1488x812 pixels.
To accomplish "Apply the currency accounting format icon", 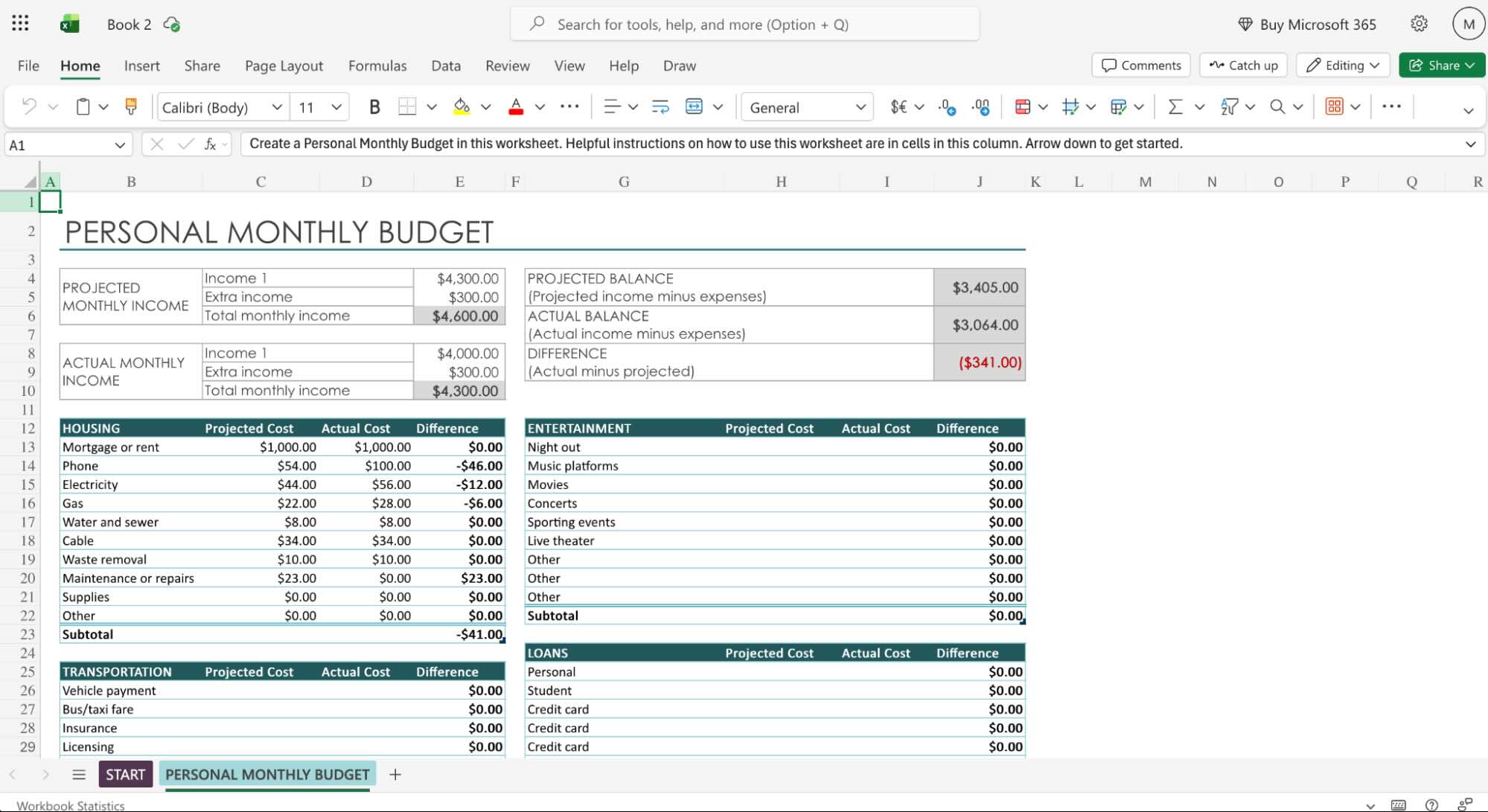I will tap(898, 106).
